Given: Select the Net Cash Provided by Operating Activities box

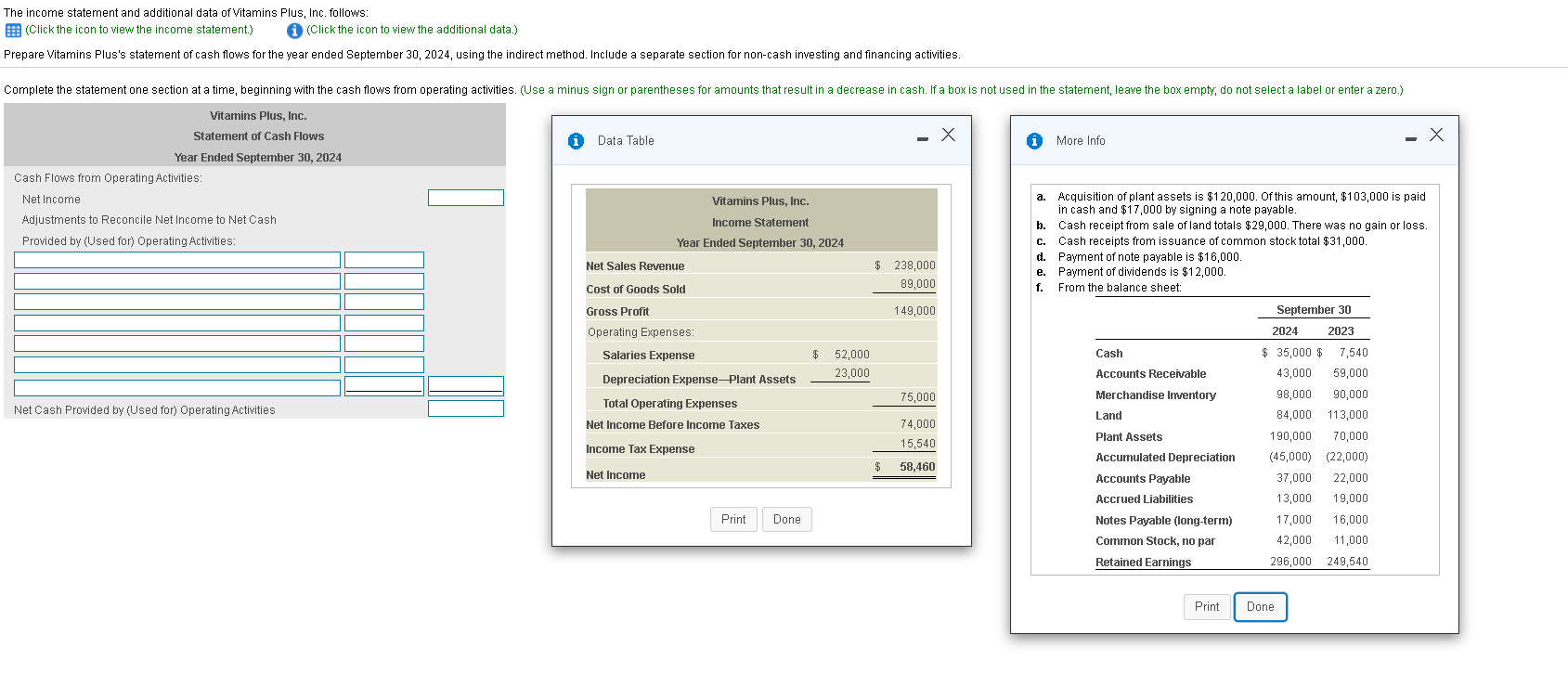Looking at the screenshot, I should (466, 408).
